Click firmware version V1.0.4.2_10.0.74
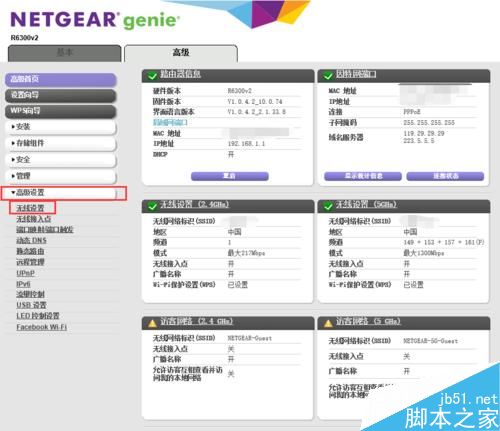 pyautogui.click(x=255, y=101)
